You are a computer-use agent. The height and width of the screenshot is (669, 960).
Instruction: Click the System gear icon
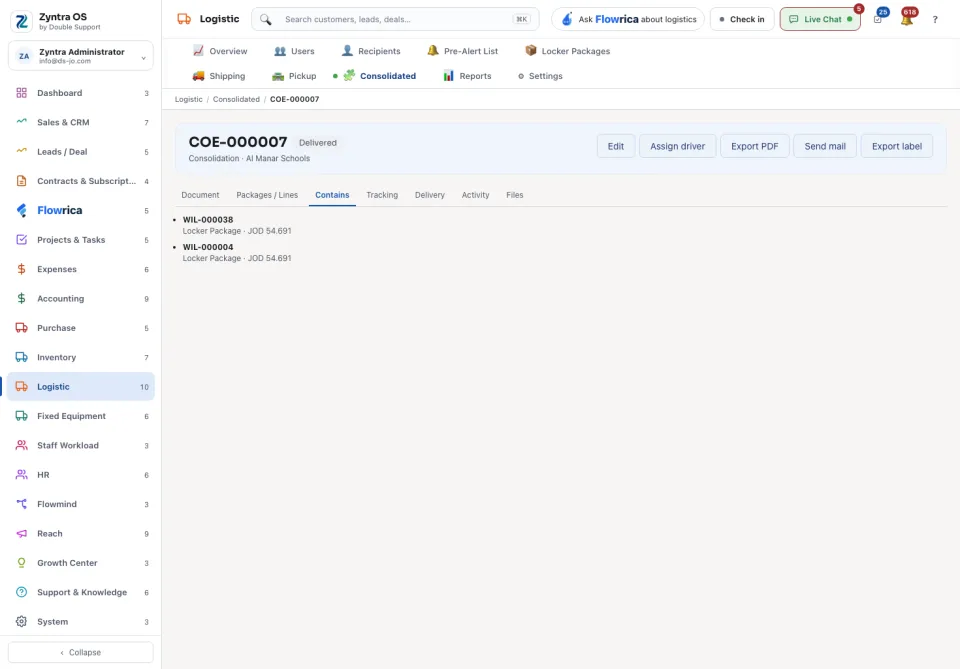click(21, 622)
